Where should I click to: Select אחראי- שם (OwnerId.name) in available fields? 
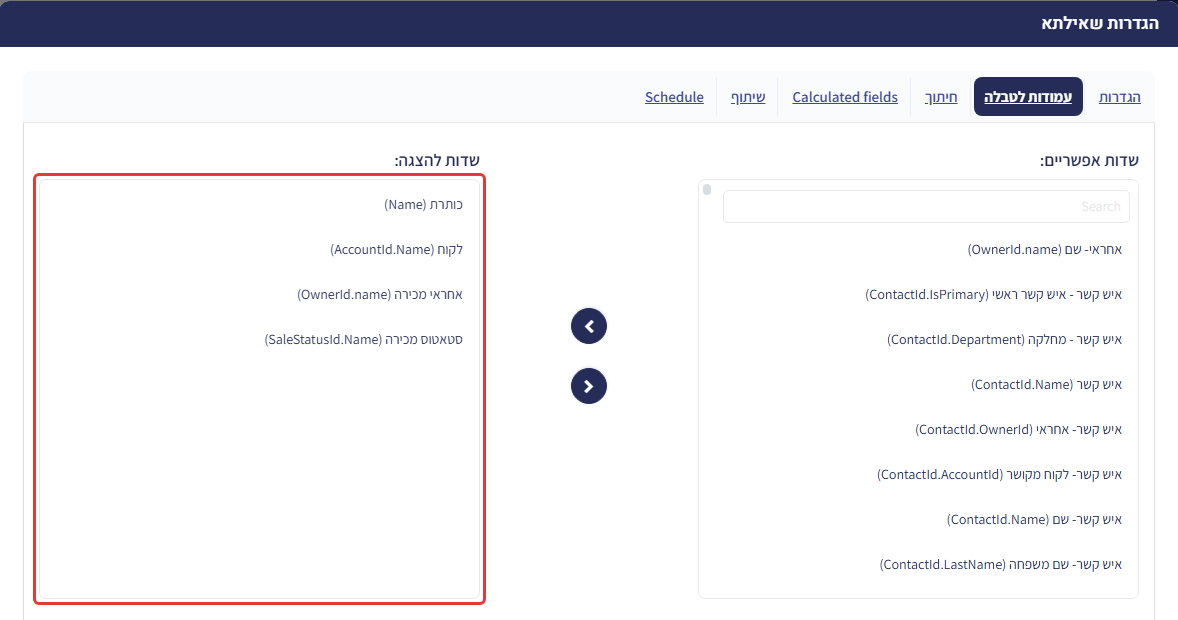click(x=1044, y=250)
